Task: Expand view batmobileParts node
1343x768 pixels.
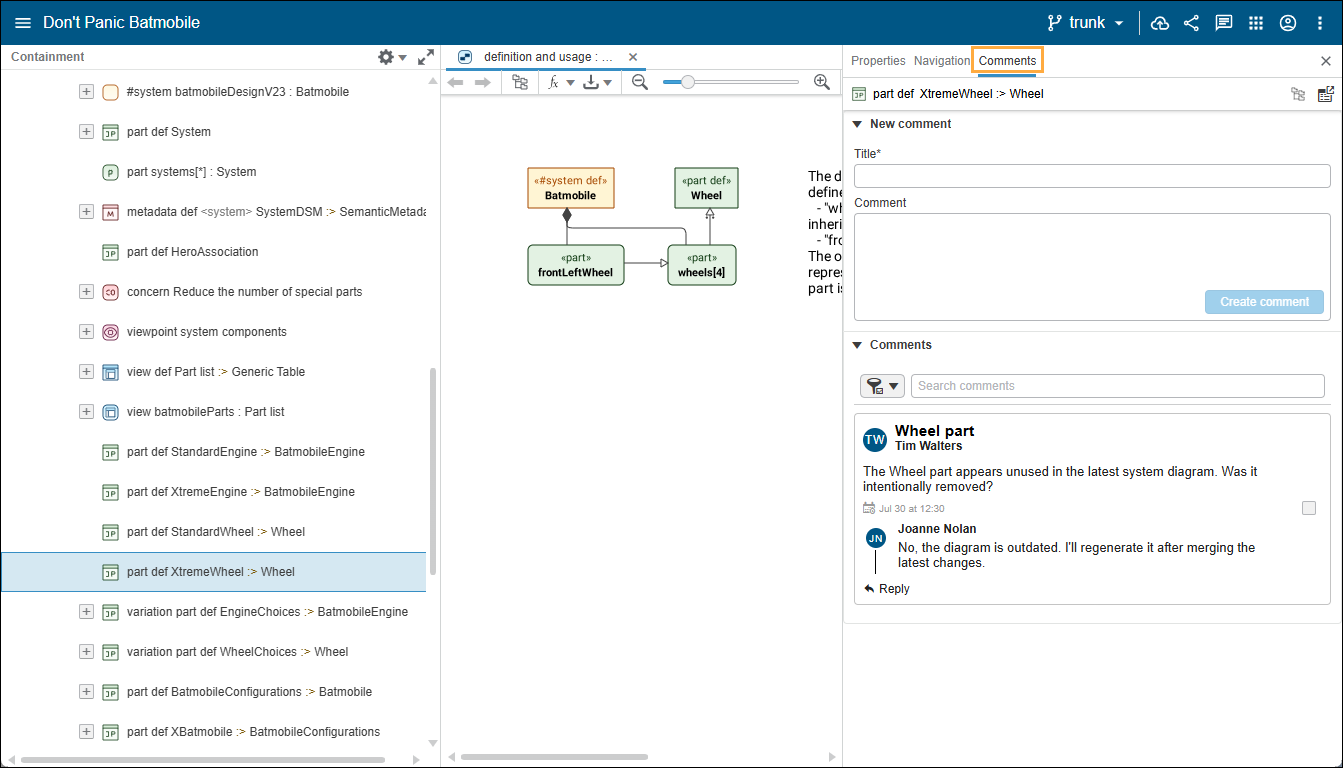Action: (x=86, y=412)
